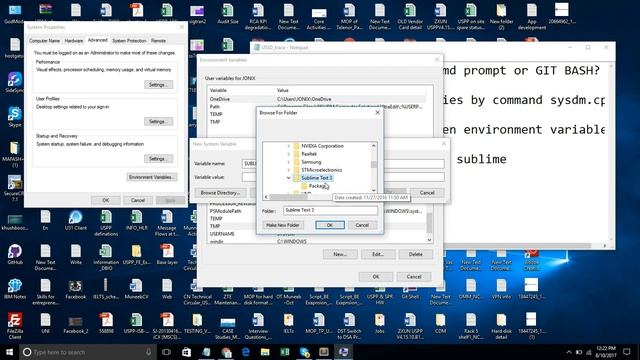Open User Profiles Settings button
640x360 pixels.
pyautogui.click(x=158, y=122)
